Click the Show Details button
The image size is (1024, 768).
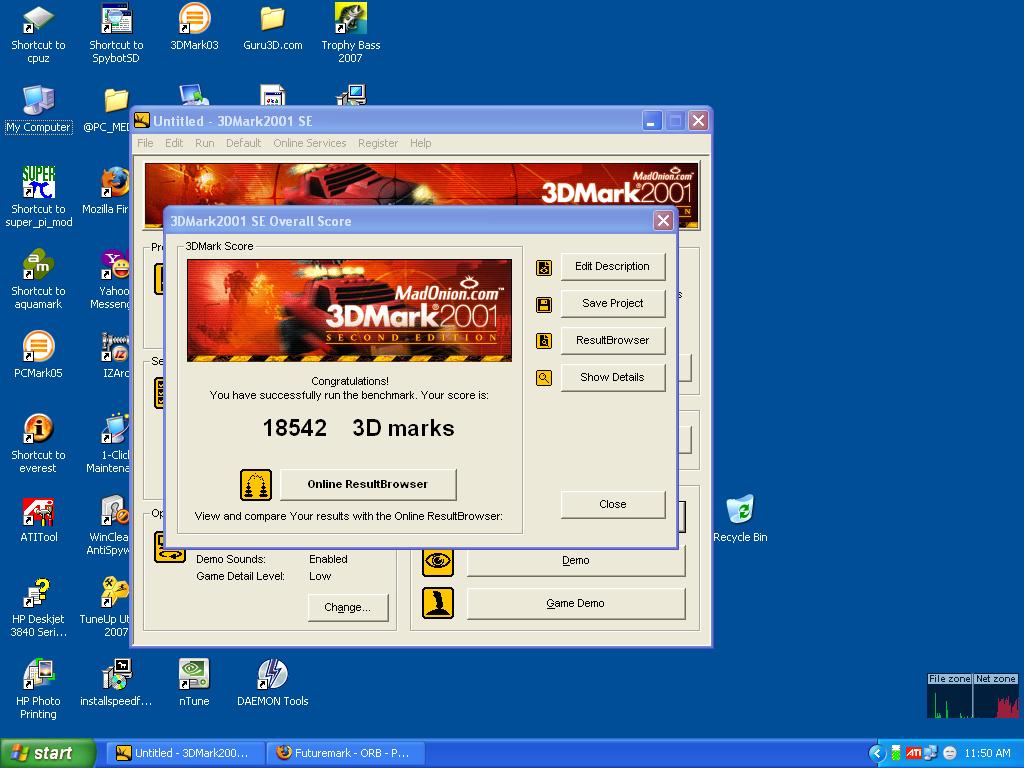[613, 377]
